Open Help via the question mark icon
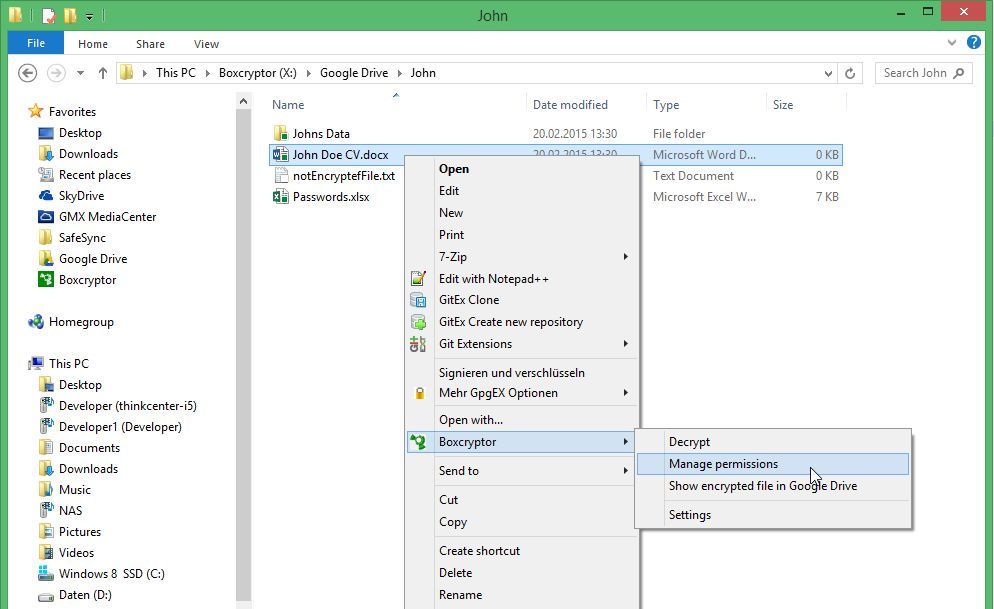 tap(973, 43)
